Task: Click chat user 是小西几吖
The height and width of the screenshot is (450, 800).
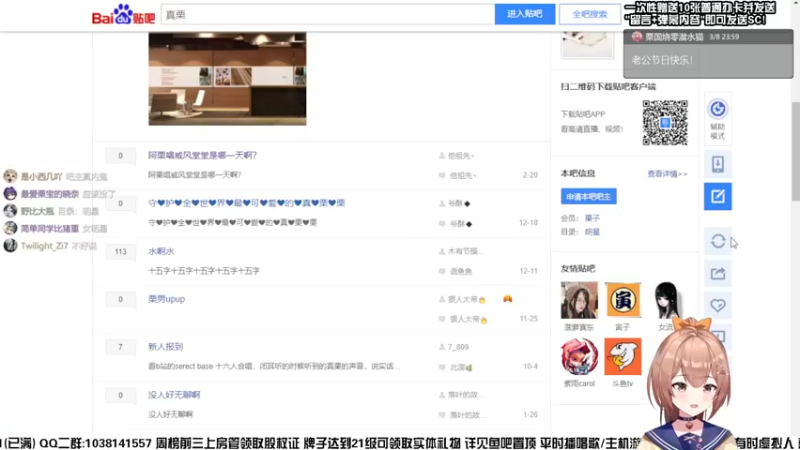Action: [41, 177]
